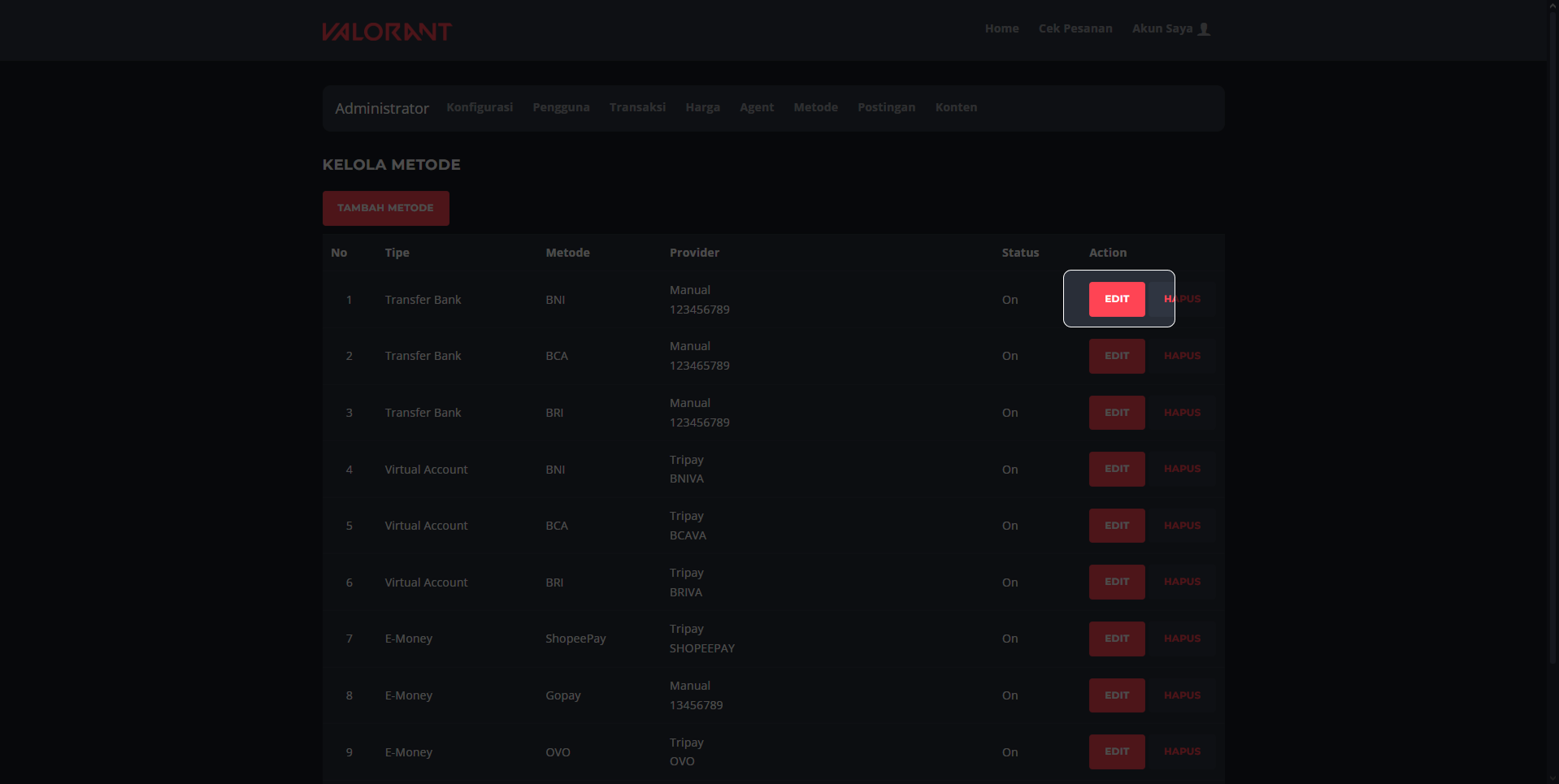Edit Transfer Bank BRI method
Viewport: 1559px width, 784px height.
[x=1117, y=413]
